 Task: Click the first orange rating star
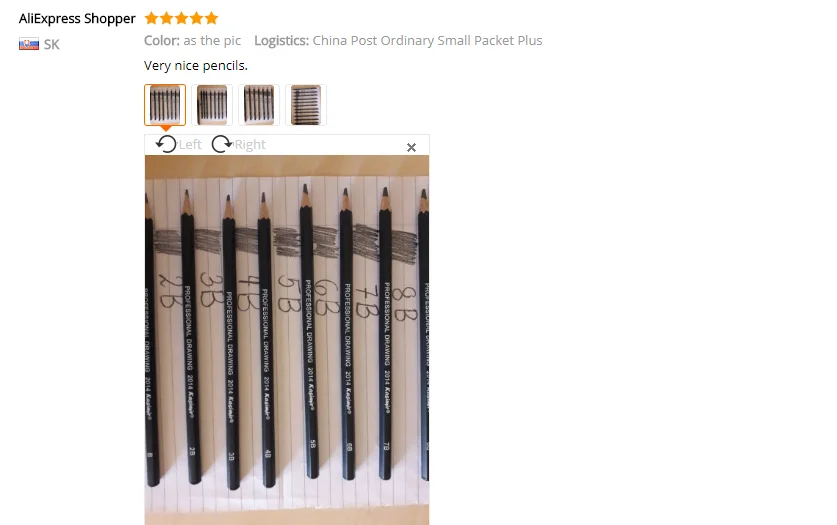tap(152, 18)
